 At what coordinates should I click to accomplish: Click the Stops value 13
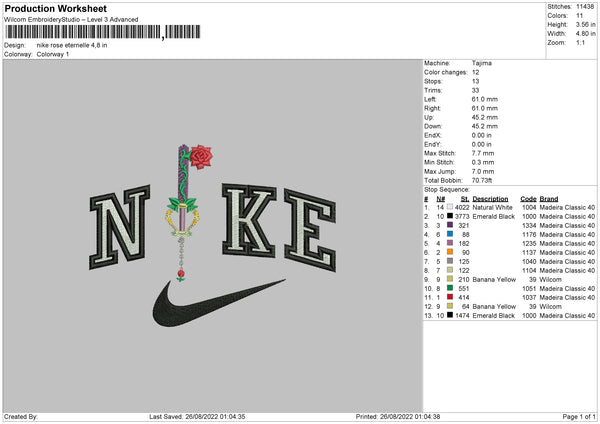pos(475,81)
